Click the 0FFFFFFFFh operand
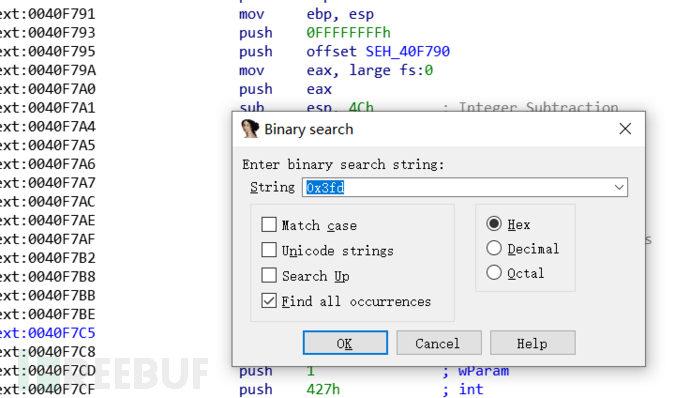690x398 pixels. [x=349, y=33]
